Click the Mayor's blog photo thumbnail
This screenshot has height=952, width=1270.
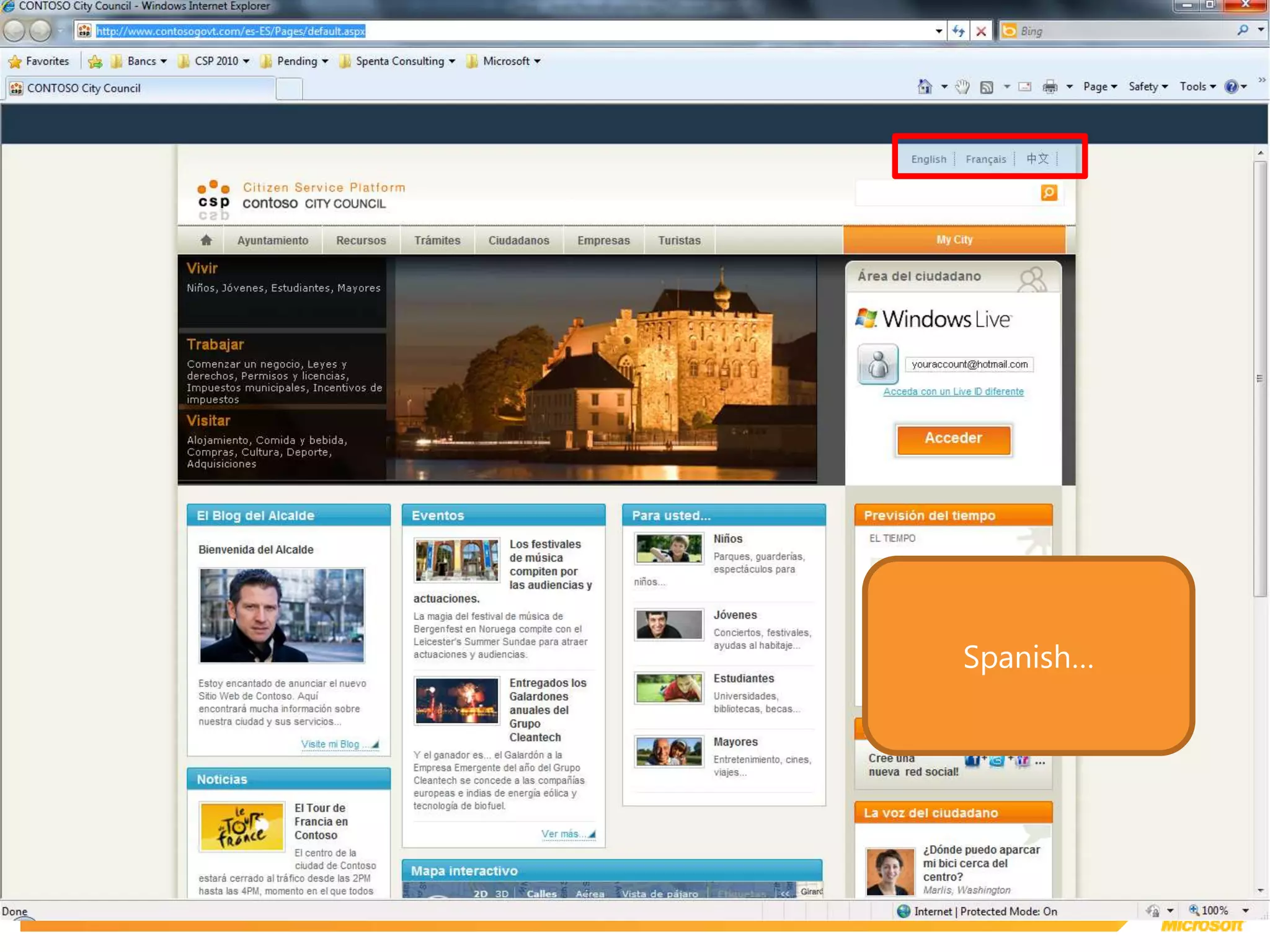282,615
